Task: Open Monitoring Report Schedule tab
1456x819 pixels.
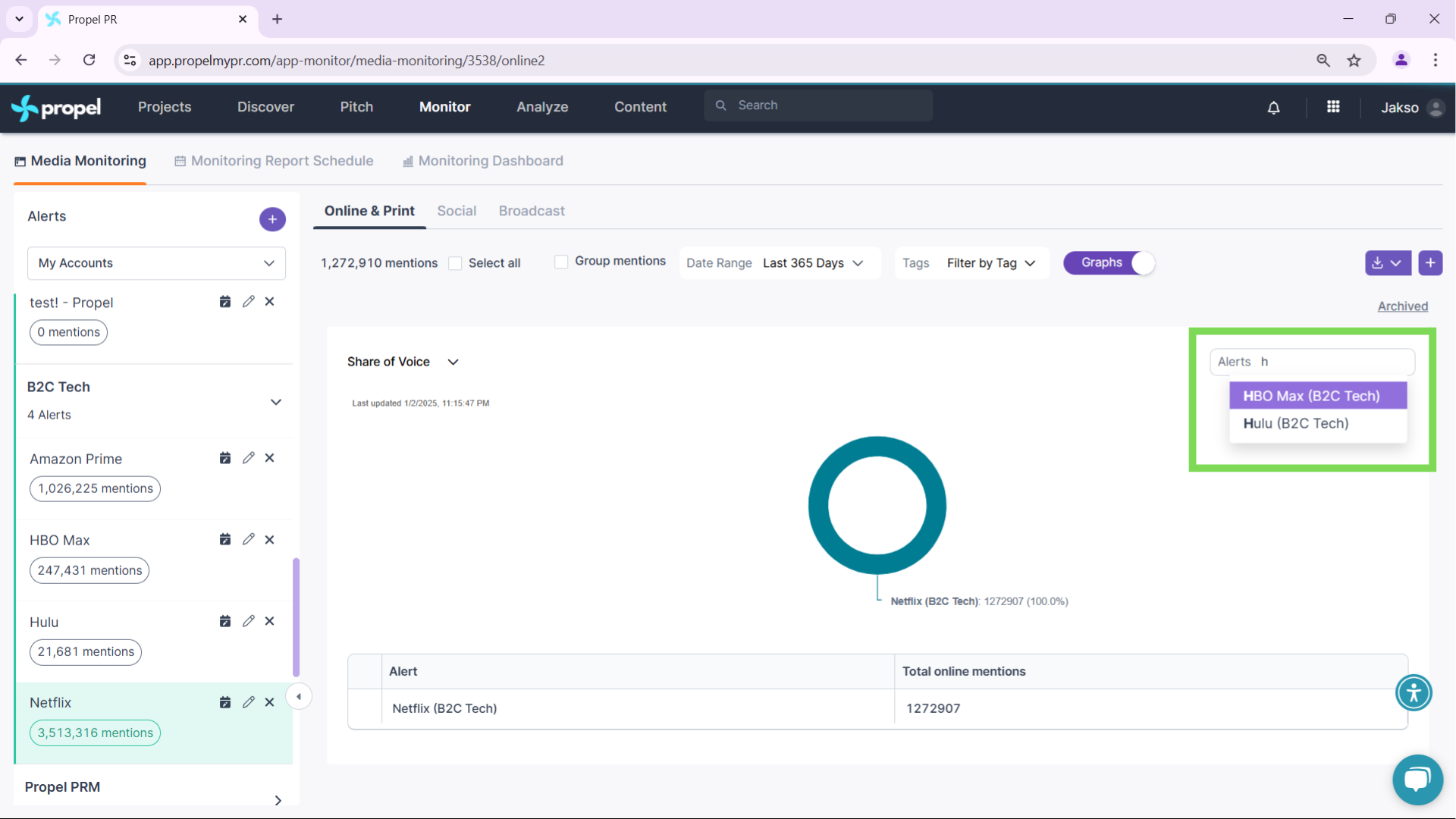Action: (x=274, y=161)
